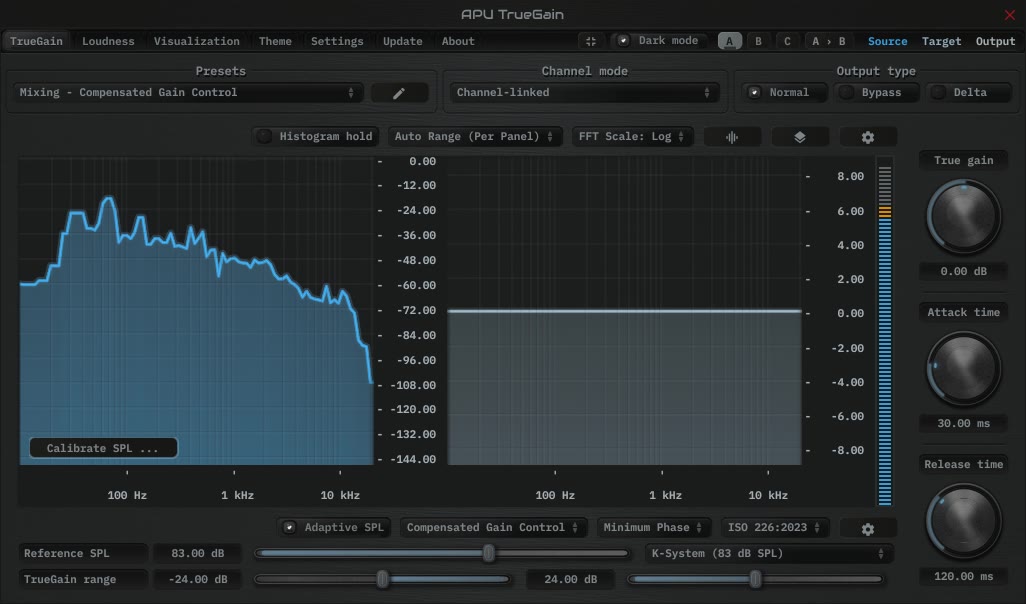
Task: Open the About tab
Action: click(458, 41)
